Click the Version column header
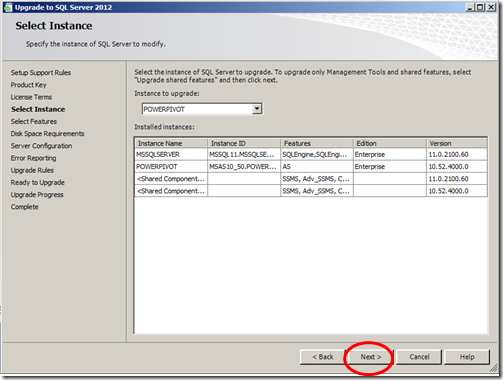 click(457, 143)
